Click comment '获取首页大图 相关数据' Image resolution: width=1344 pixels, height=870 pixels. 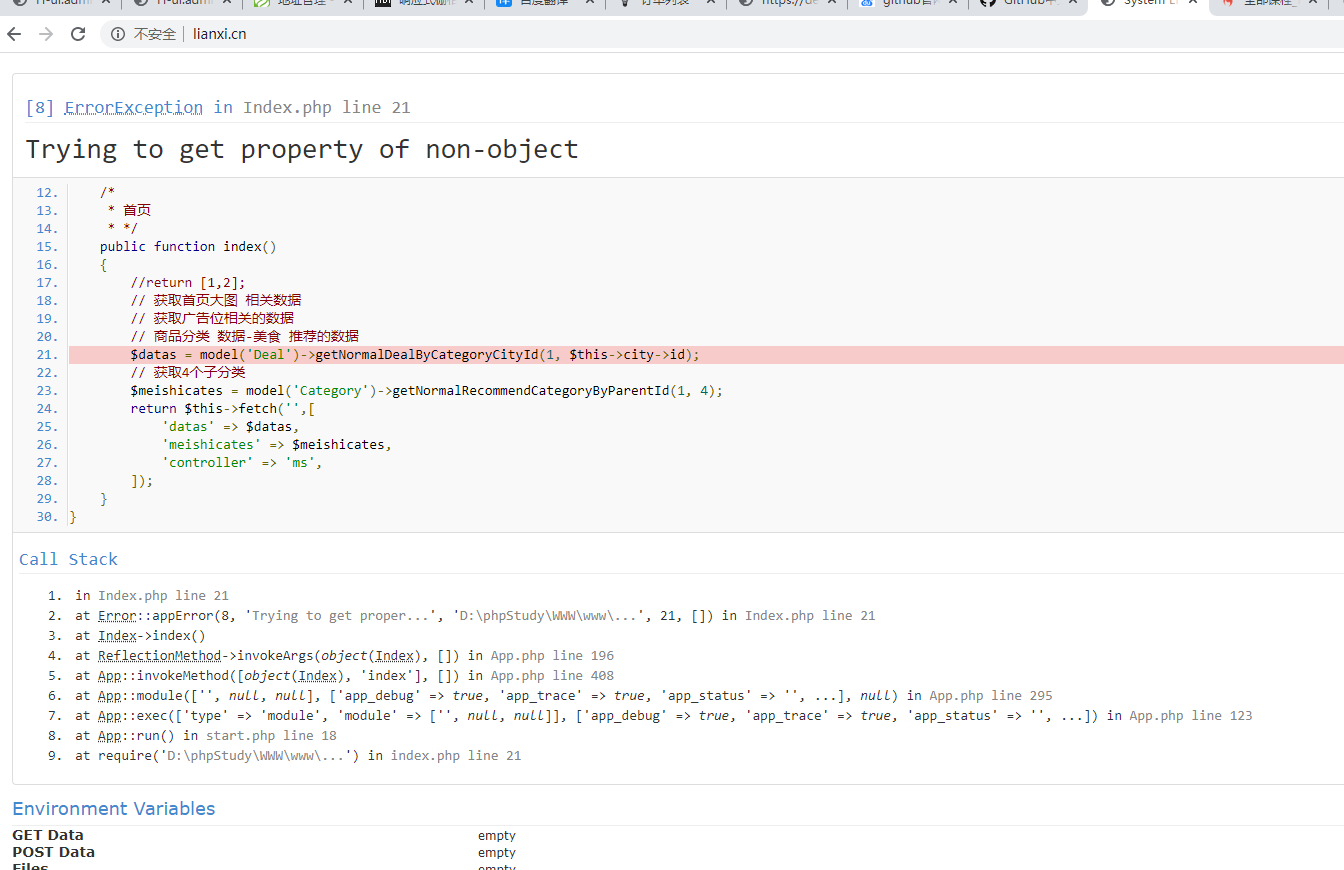tap(216, 300)
